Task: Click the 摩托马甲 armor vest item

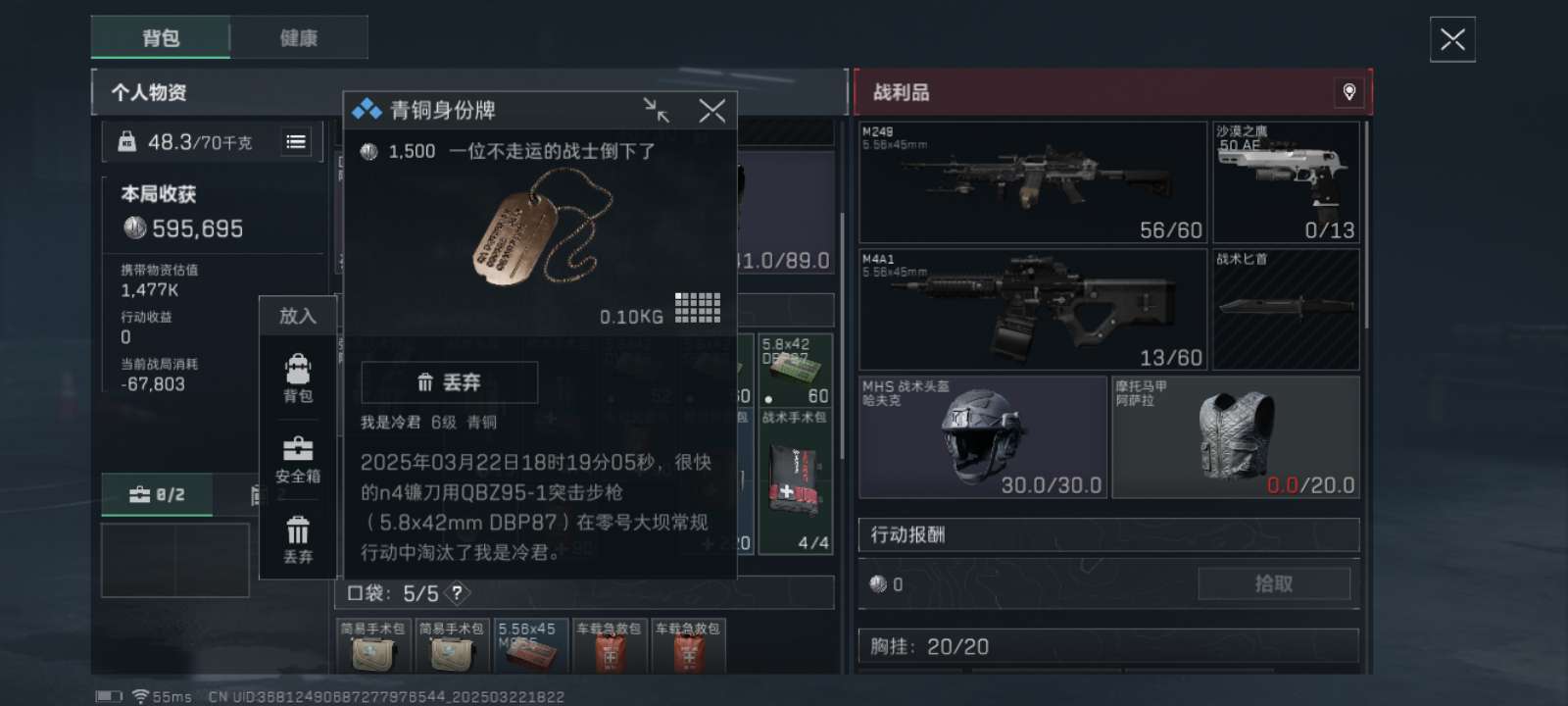Action: [x=1236, y=437]
